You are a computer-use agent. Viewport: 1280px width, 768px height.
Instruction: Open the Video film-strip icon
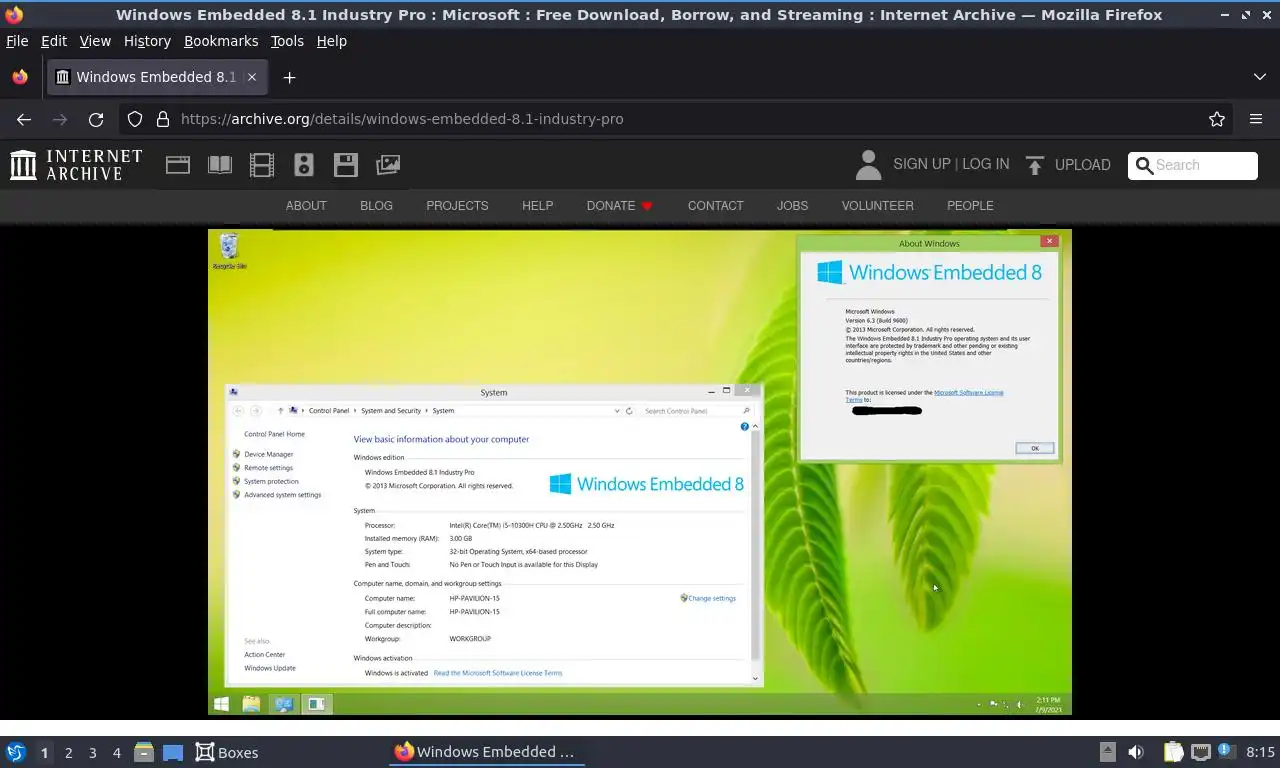tap(262, 165)
